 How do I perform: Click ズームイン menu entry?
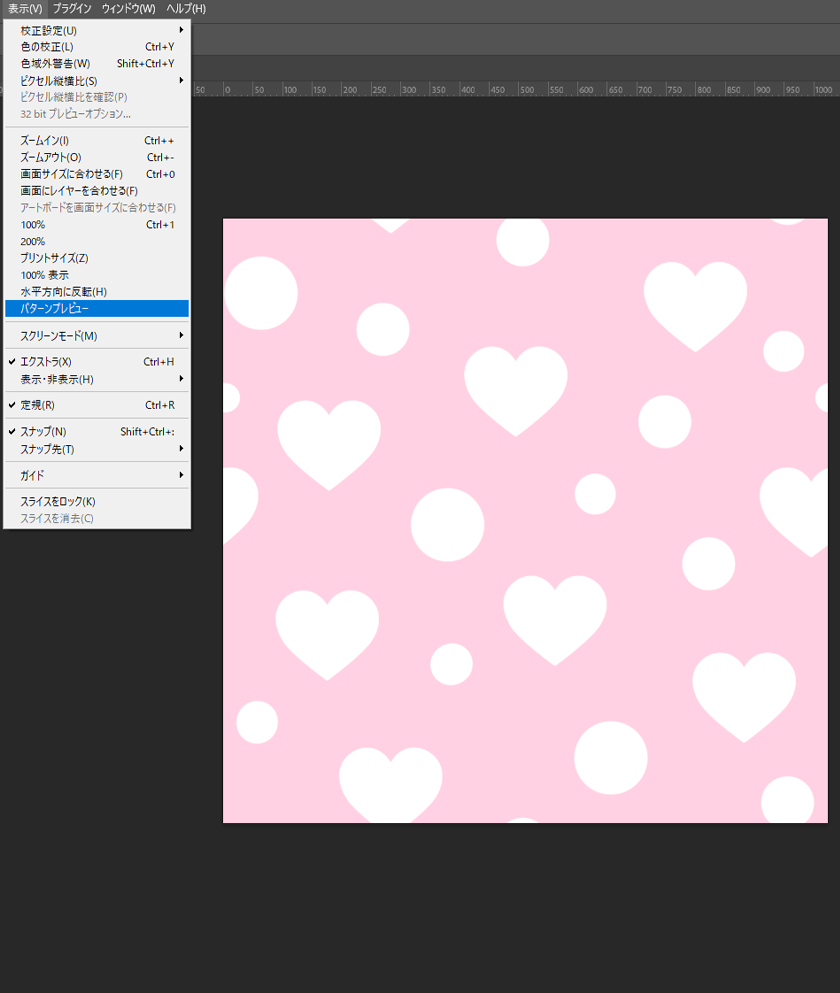click(x=45, y=141)
